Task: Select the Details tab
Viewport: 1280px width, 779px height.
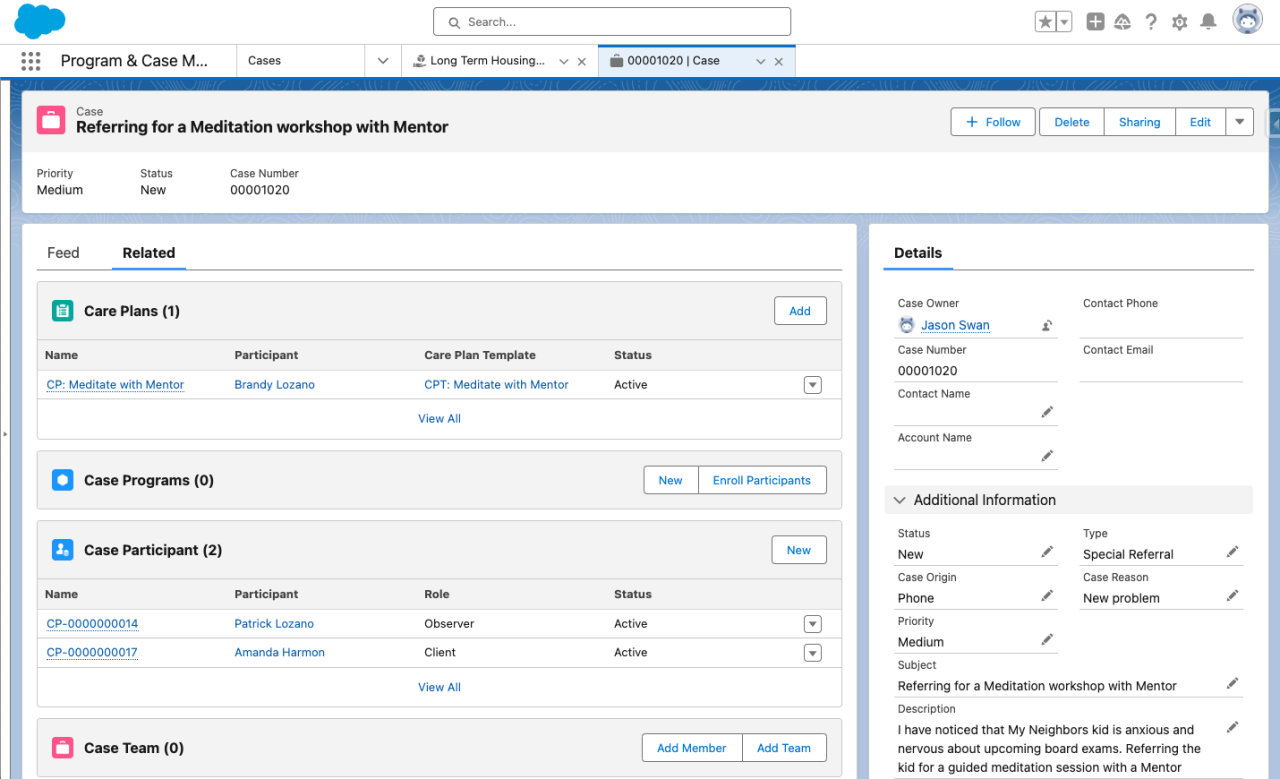Action: pos(918,253)
